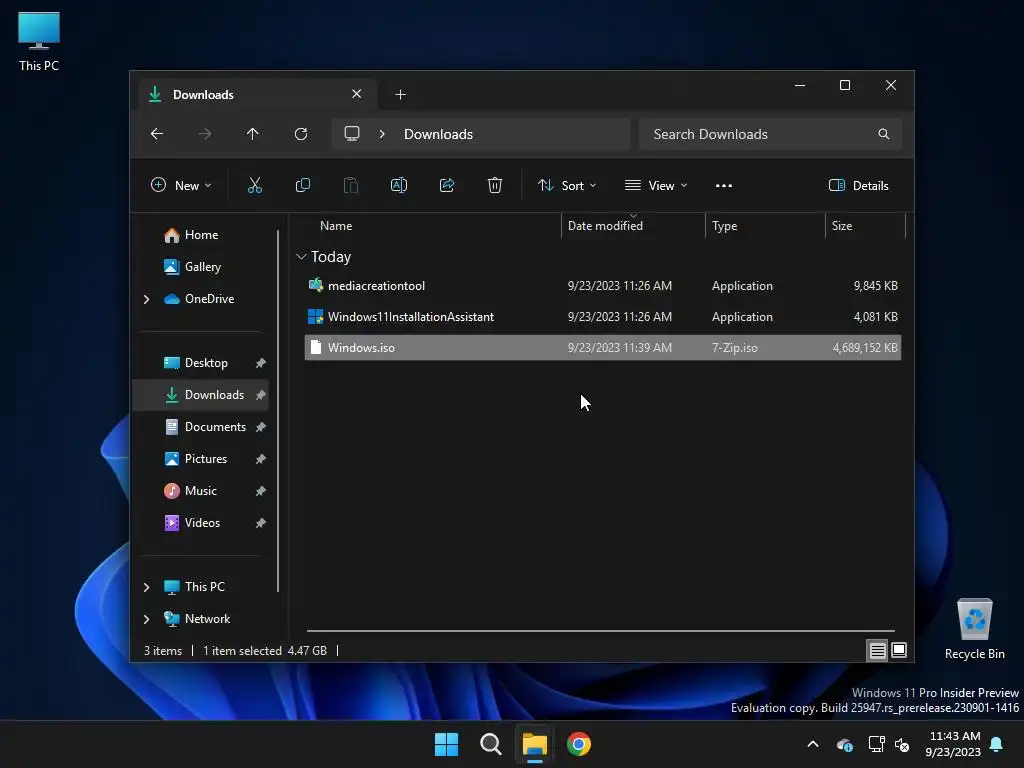The height and width of the screenshot is (768, 1024).
Task: Click the Cut scissors icon
Action: pos(255,185)
